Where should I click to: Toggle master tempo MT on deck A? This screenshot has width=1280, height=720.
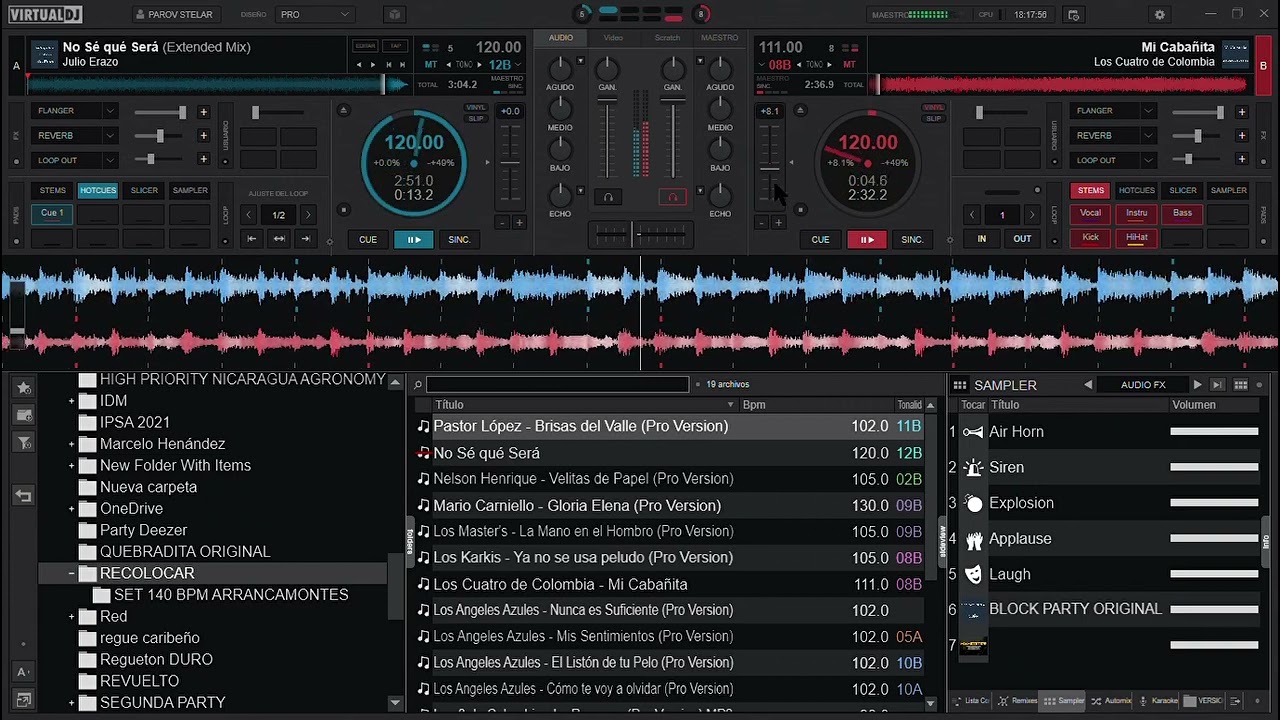(431, 64)
